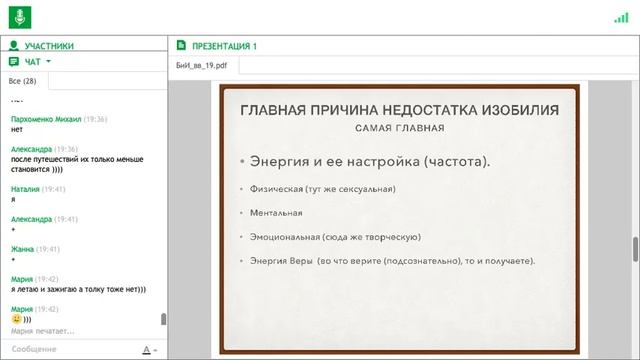
Task: Click in the Сообщение message field
Action: click(73, 349)
